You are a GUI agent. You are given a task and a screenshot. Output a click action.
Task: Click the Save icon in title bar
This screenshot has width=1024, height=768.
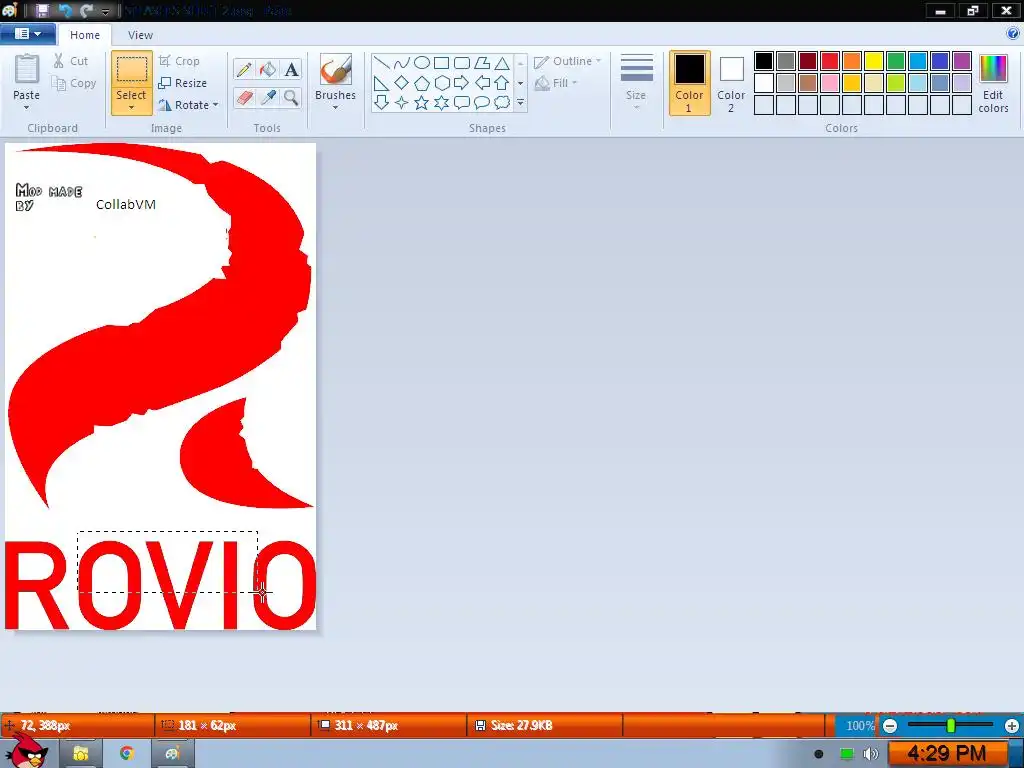click(x=42, y=10)
